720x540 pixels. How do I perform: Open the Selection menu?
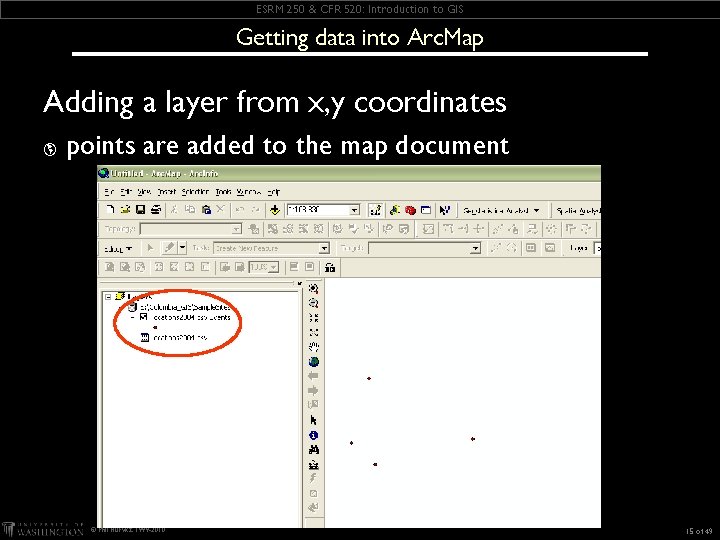click(196, 191)
